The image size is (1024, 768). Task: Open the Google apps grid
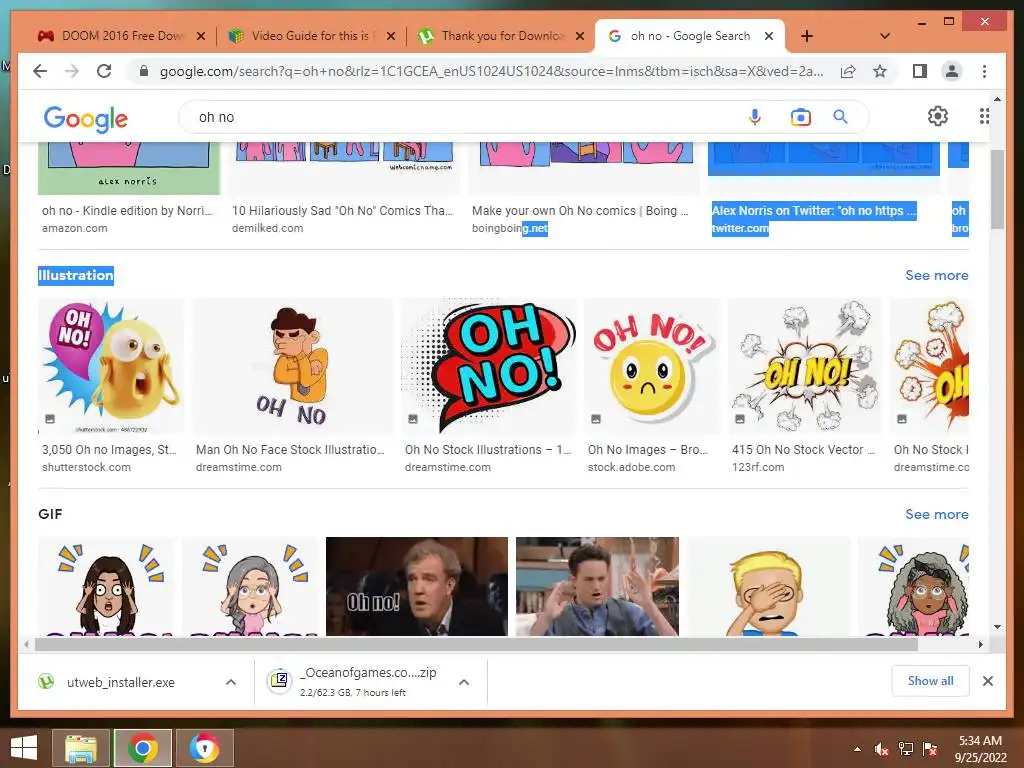pos(984,116)
